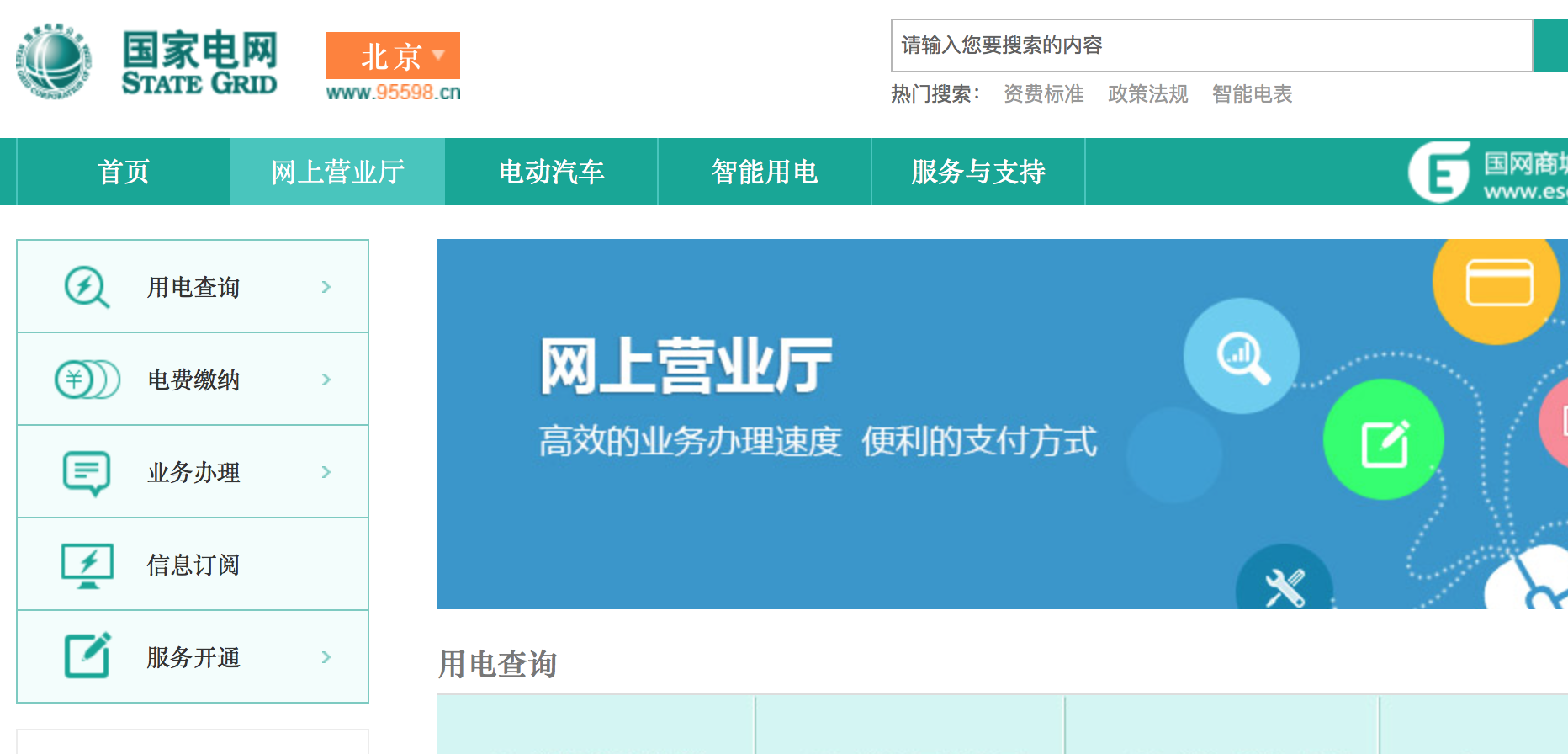Open the 服务与支持 navigation tab

(x=978, y=172)
